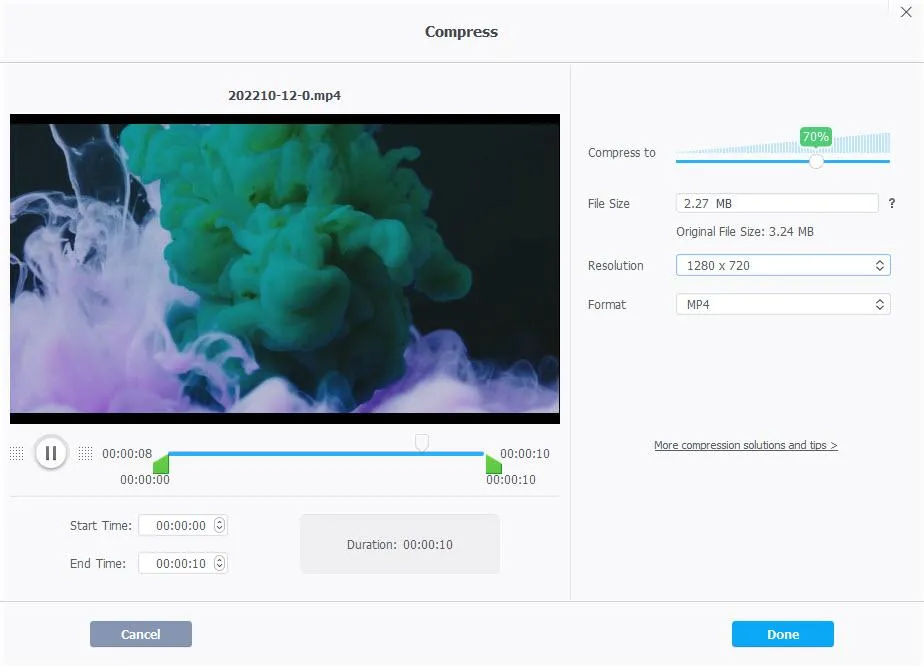This screenshot has width=924, height=666.
Task: Click the dotted grid icon left of the pause button
Action: (x=17, y=453)
